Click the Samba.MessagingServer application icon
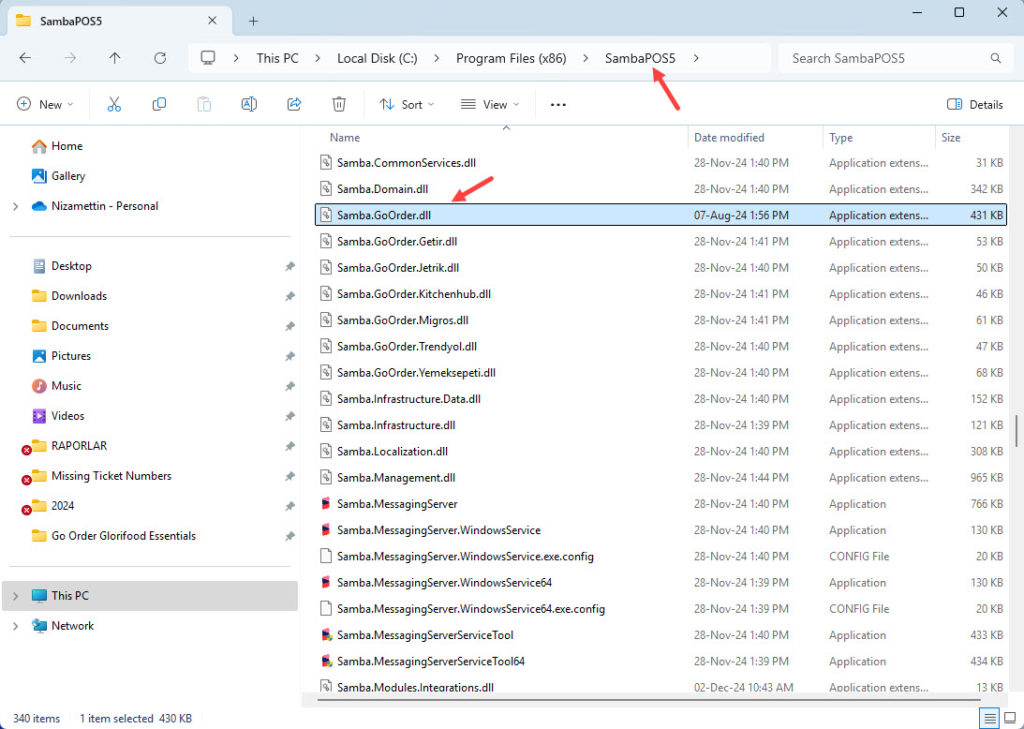The width and height of the screenshot is (1024, 729). tap(326, 504)
